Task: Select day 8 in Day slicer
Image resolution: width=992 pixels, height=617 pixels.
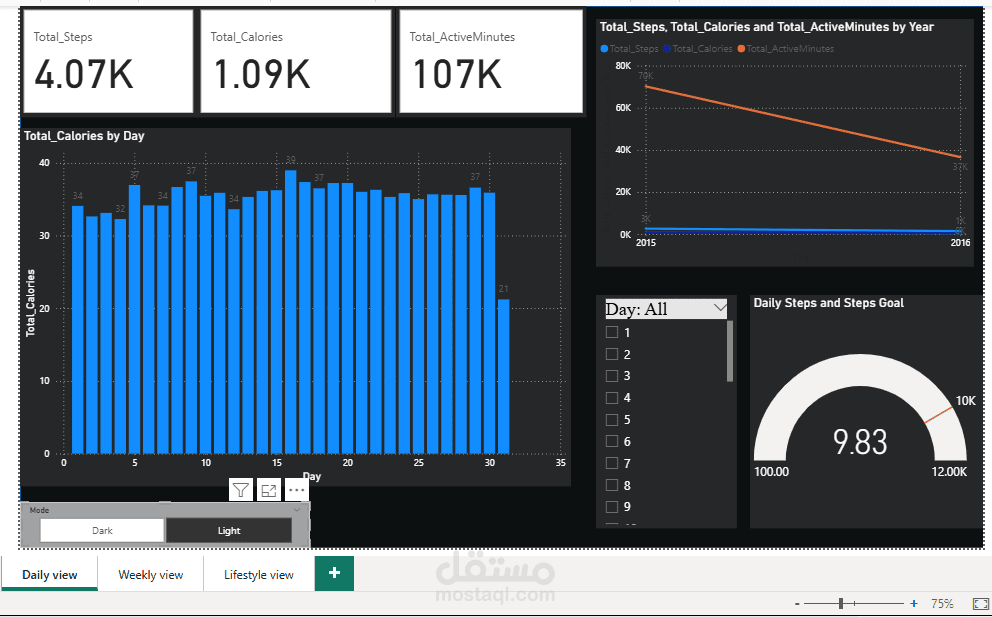Action: pyautogui.click(x=612, y=485)
